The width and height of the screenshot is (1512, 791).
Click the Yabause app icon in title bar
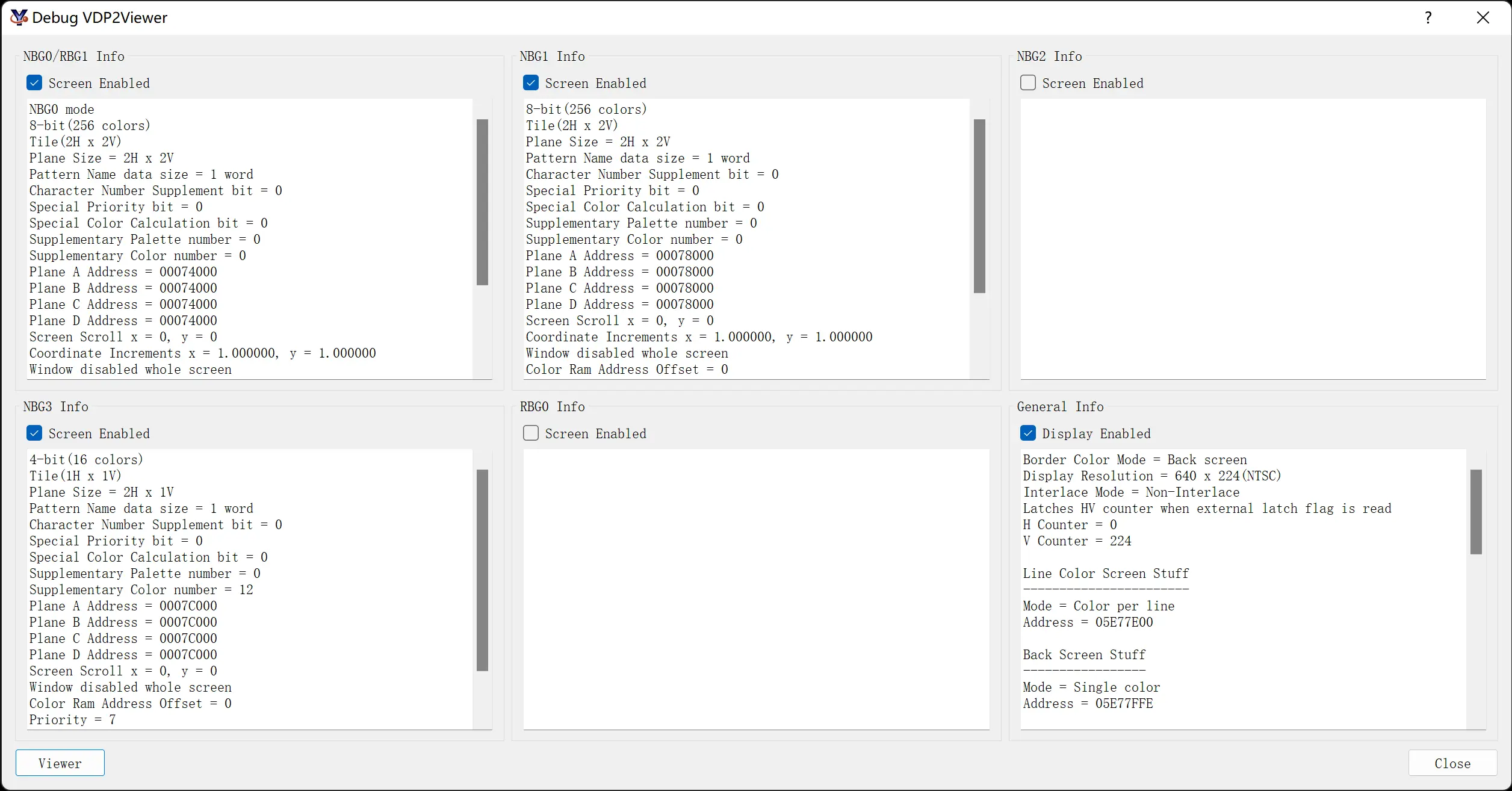click(19, 17)
